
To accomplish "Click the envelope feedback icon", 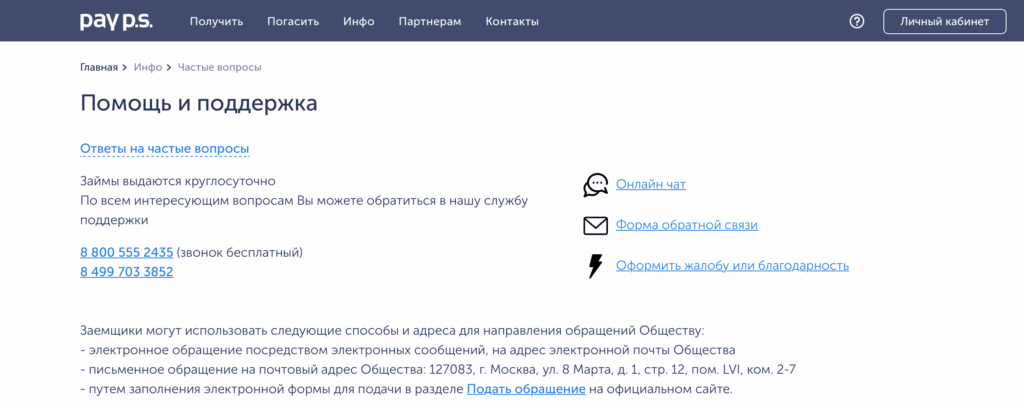I will click(595, 225).
